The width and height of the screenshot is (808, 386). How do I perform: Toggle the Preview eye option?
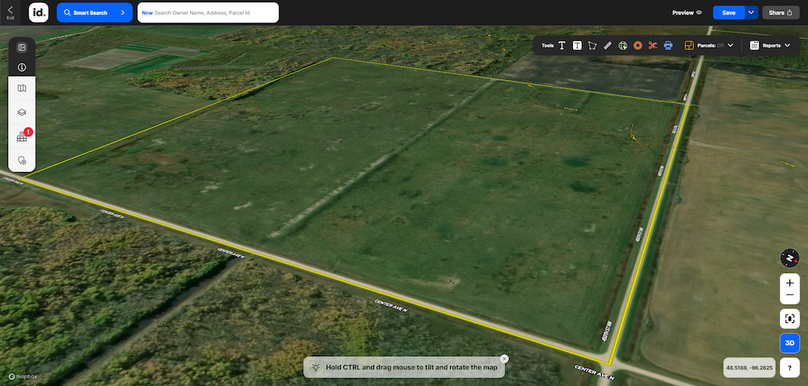coord(687,13)
